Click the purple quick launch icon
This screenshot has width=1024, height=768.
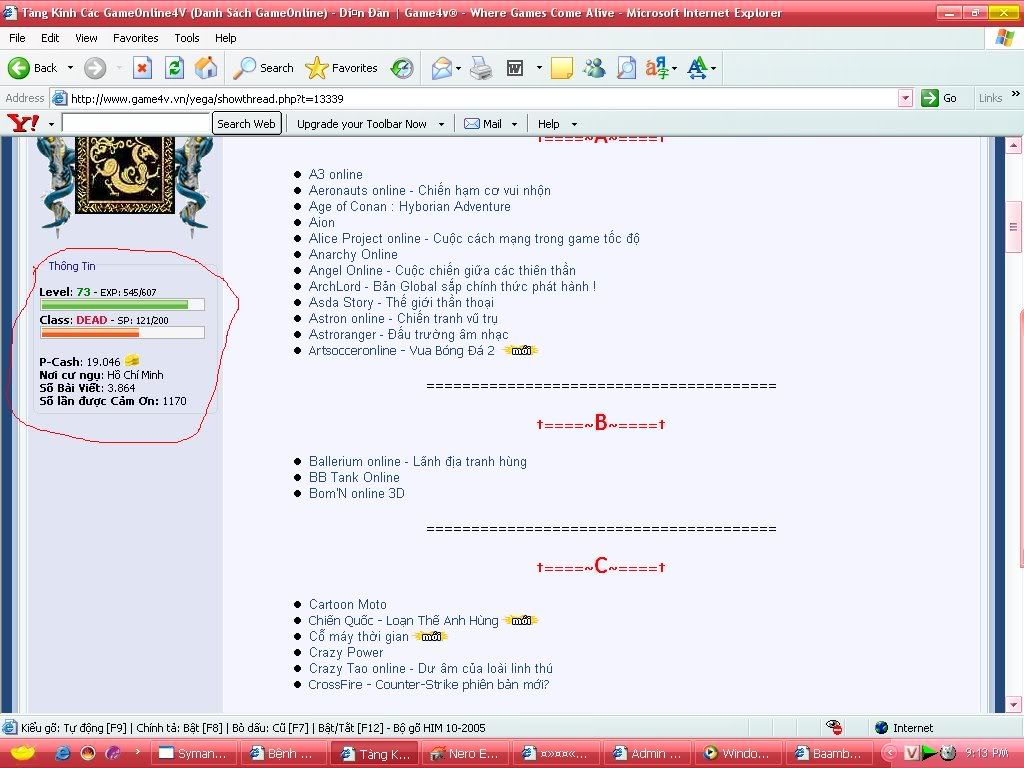(x=113, y=753)
